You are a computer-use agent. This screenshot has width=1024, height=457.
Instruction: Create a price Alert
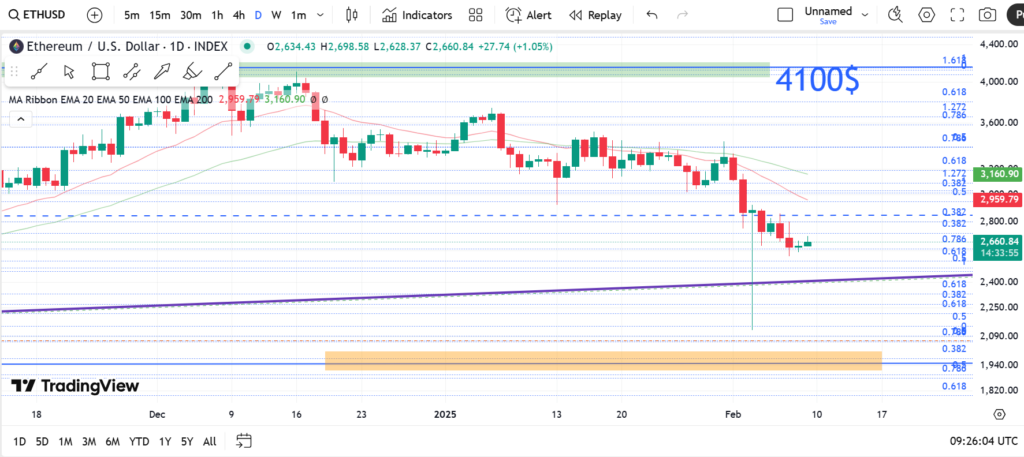pos(528,15)
